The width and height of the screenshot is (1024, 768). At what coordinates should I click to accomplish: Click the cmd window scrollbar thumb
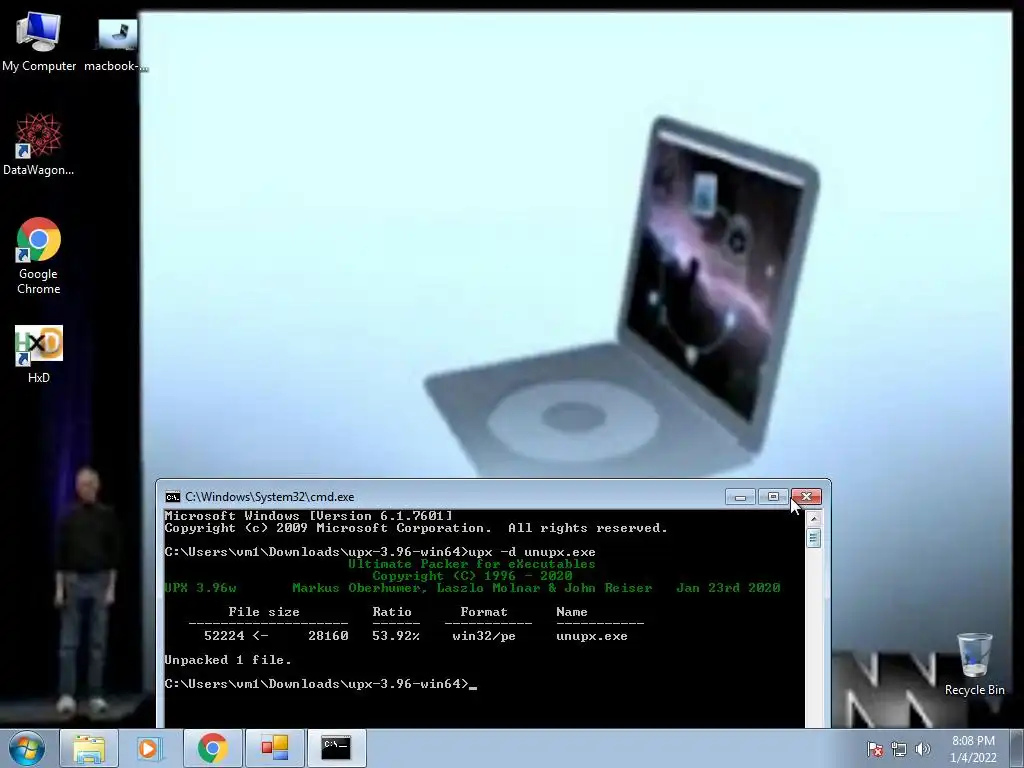813,539
